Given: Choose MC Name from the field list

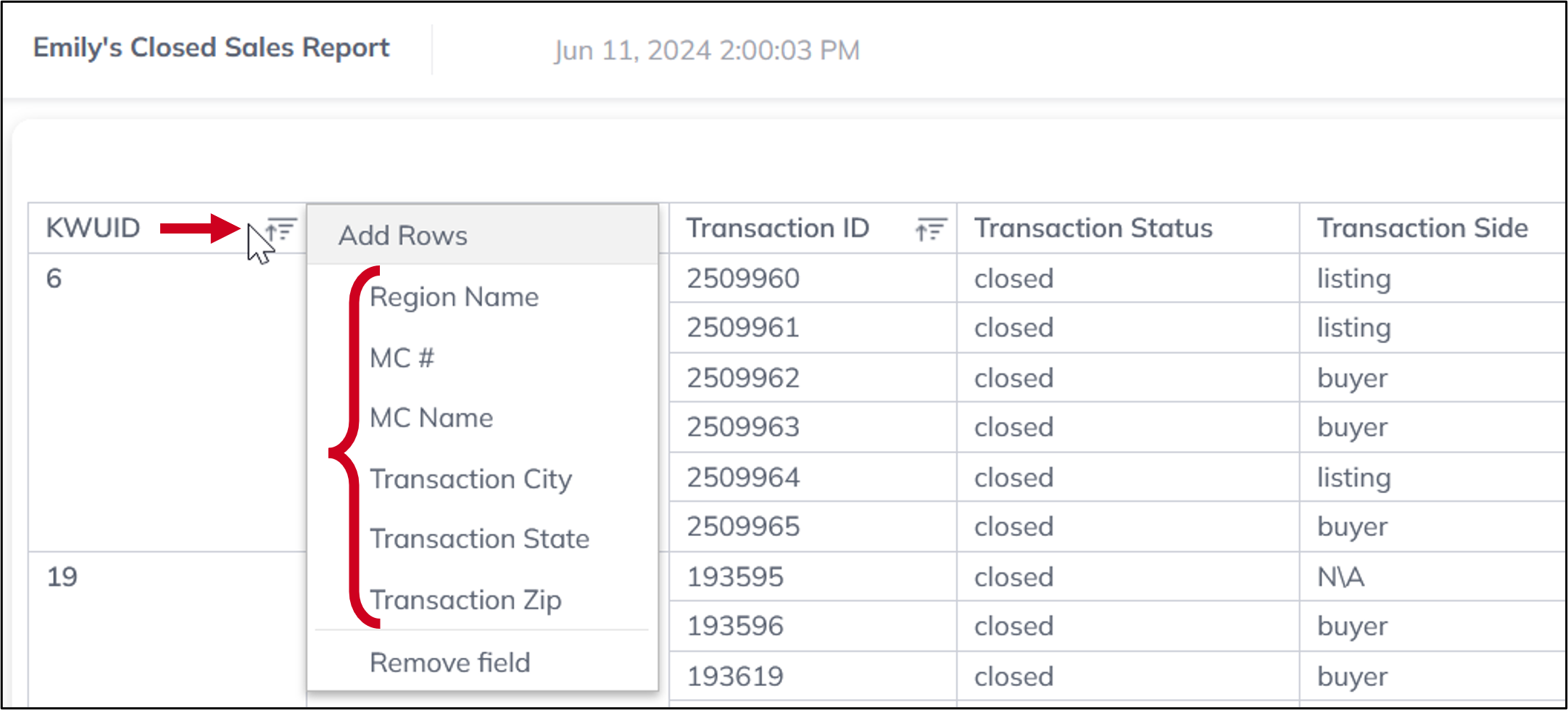Looking at the screenshot, I should (x=431, y=417).
